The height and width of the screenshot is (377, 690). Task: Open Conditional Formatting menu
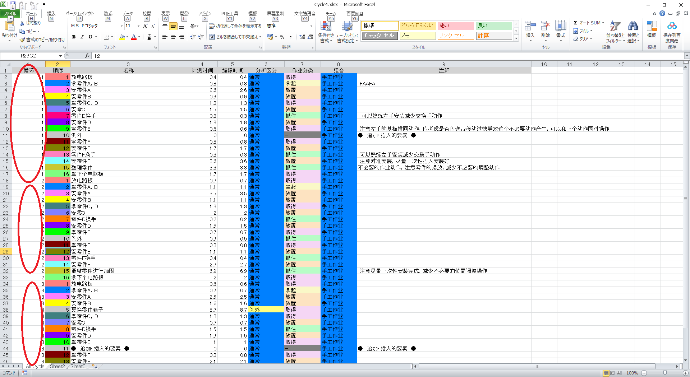[x=326, y=32]
